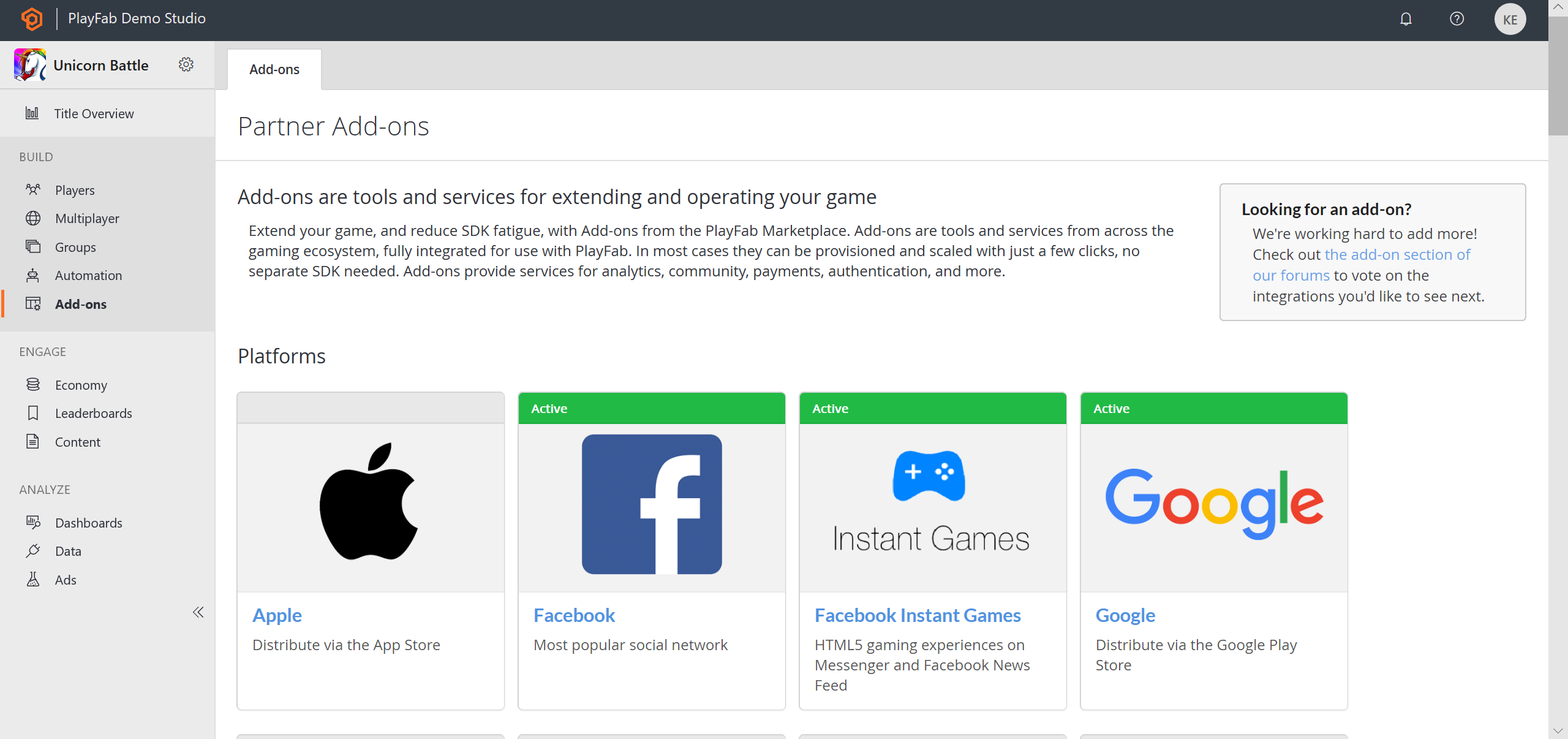
Task: Click the Ads sidebar icon
Action: click(x=33, y=579)
